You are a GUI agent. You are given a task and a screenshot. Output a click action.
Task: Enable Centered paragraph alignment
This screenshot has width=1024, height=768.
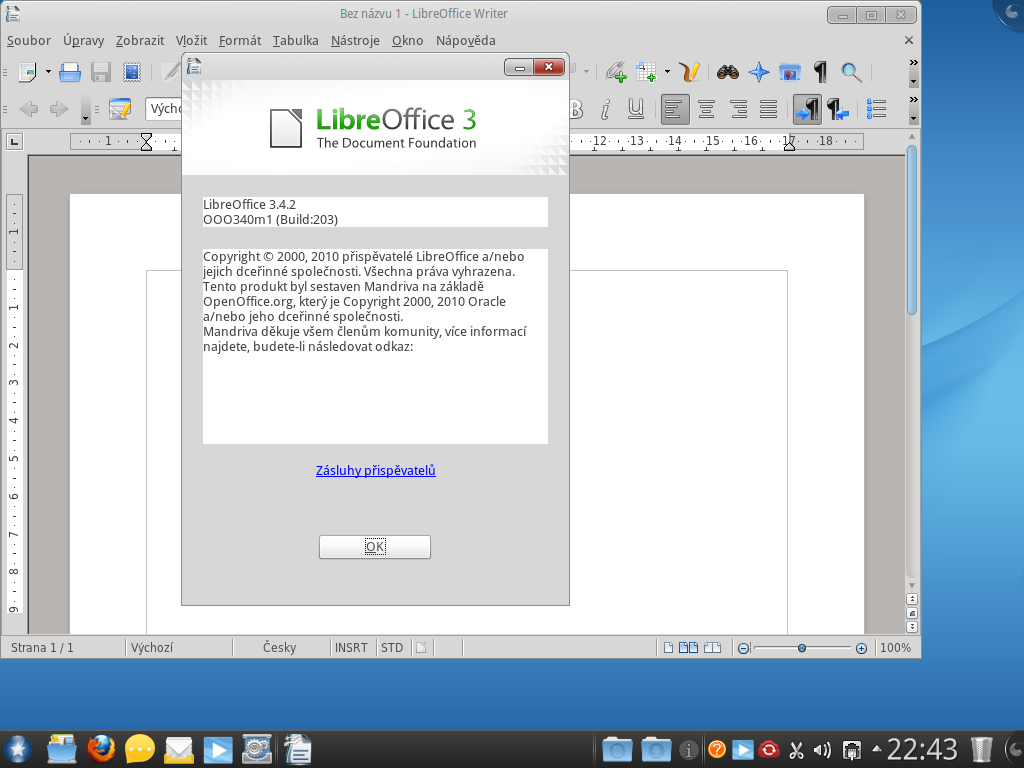(x=706, y=109)
